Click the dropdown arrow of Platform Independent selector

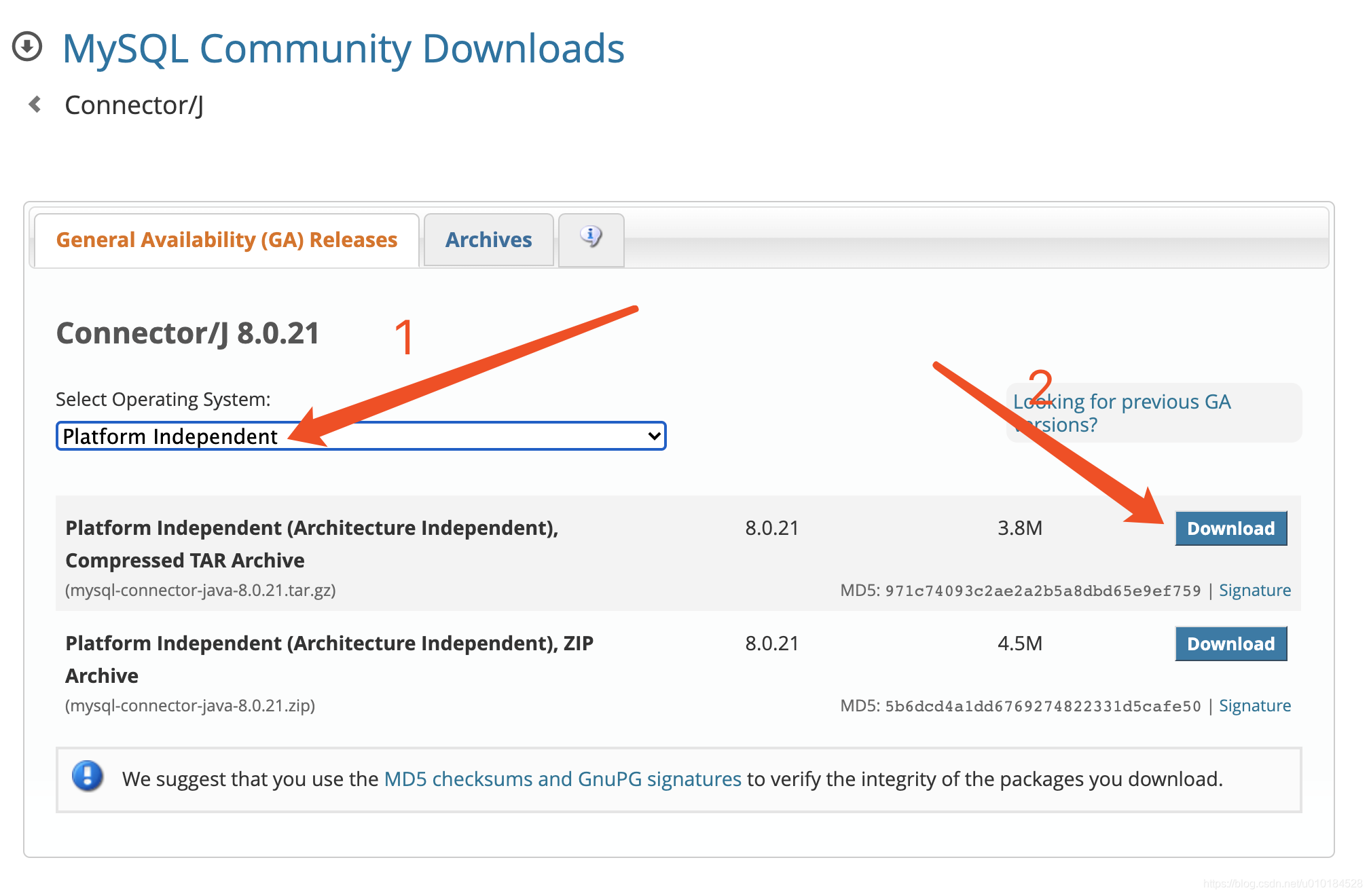[654, 436]
